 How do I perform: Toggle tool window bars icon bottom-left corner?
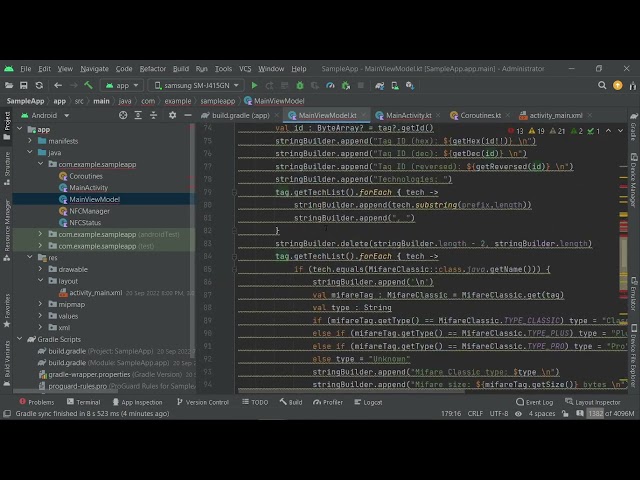pyautogui.click(x=7, y=413)
